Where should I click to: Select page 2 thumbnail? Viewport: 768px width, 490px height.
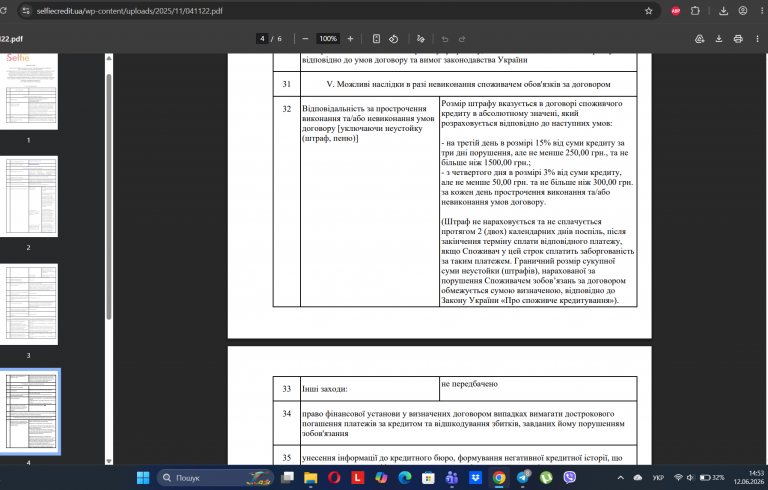coord(28,196)
